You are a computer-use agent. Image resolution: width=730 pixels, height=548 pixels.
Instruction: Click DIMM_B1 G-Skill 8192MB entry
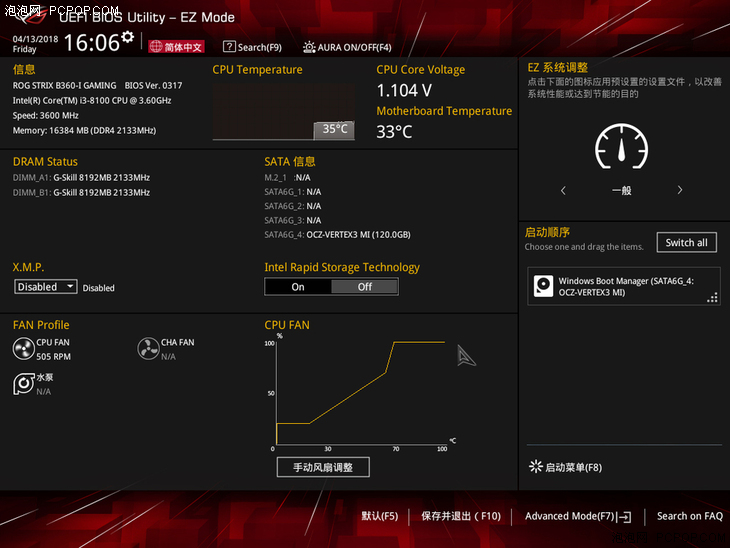(x=81, y=192)
